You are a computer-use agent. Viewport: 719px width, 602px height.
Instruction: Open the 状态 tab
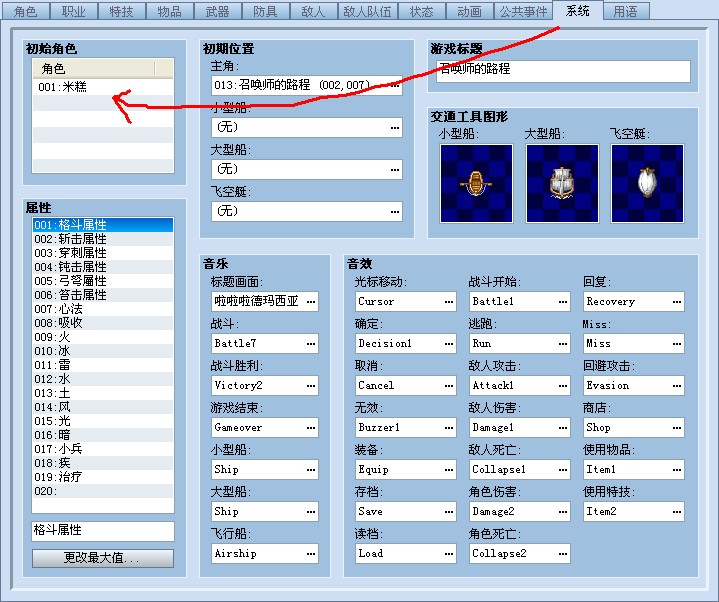click(421, 11)
